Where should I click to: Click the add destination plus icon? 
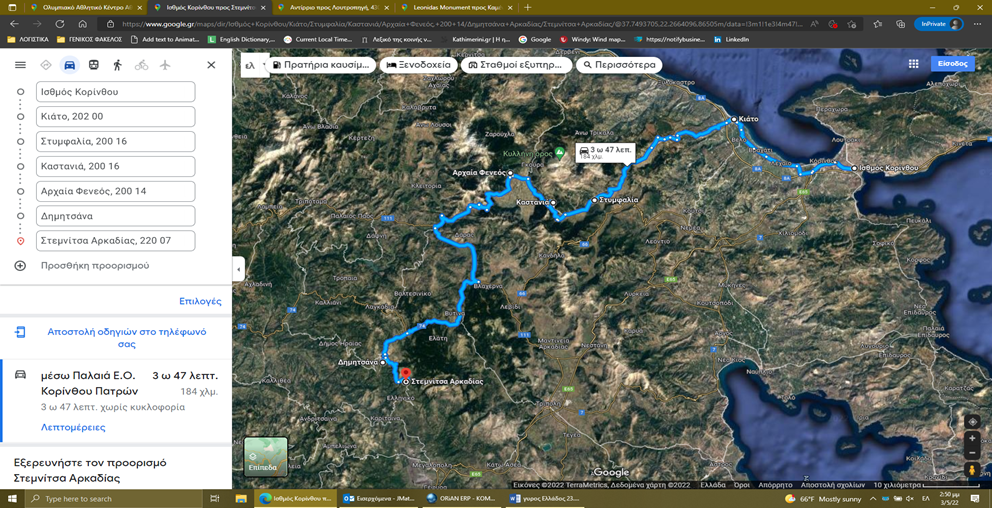(20, 266)
